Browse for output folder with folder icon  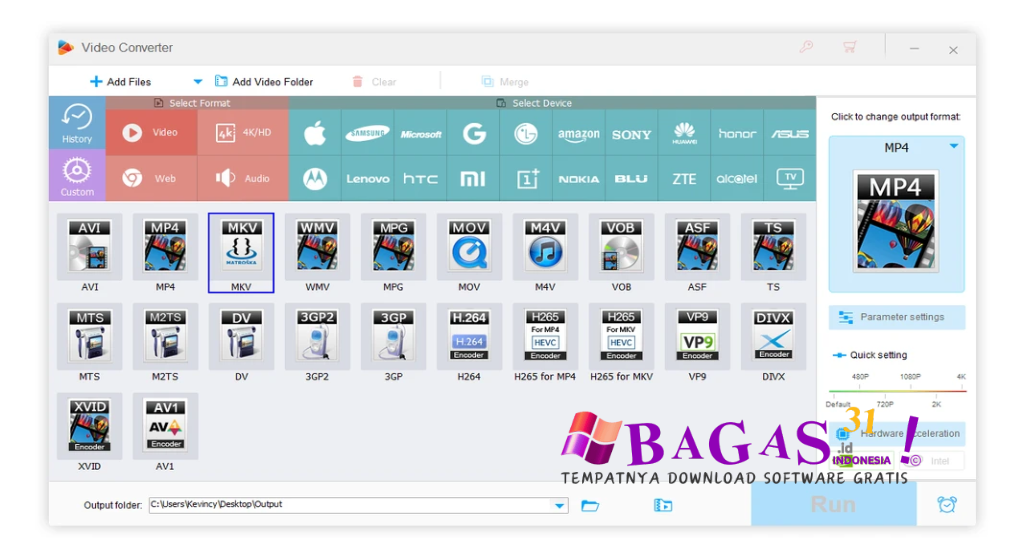click(x=590, y=505)
